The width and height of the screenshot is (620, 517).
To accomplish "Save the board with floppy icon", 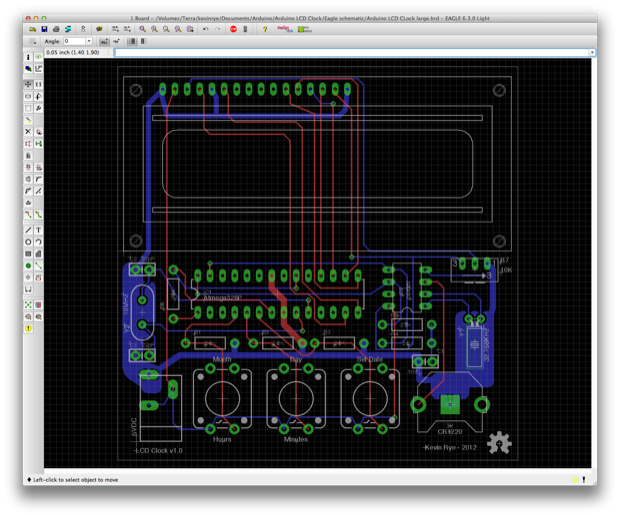I will [44, 29].
